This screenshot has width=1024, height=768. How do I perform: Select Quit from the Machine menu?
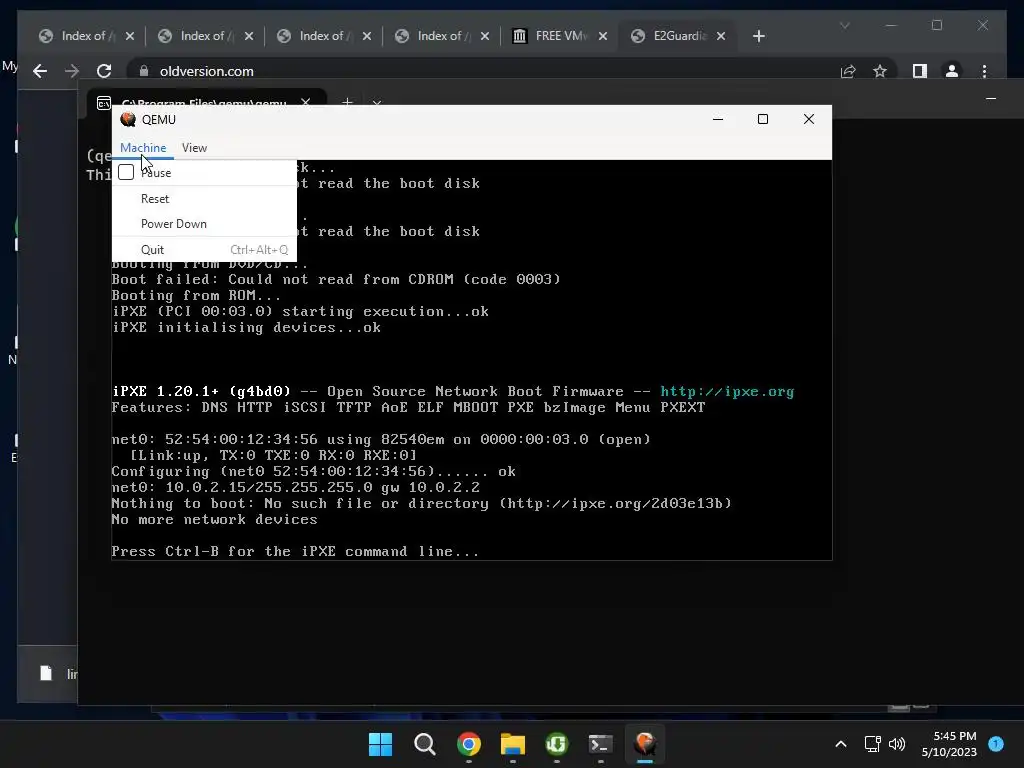tap(204, 249)
